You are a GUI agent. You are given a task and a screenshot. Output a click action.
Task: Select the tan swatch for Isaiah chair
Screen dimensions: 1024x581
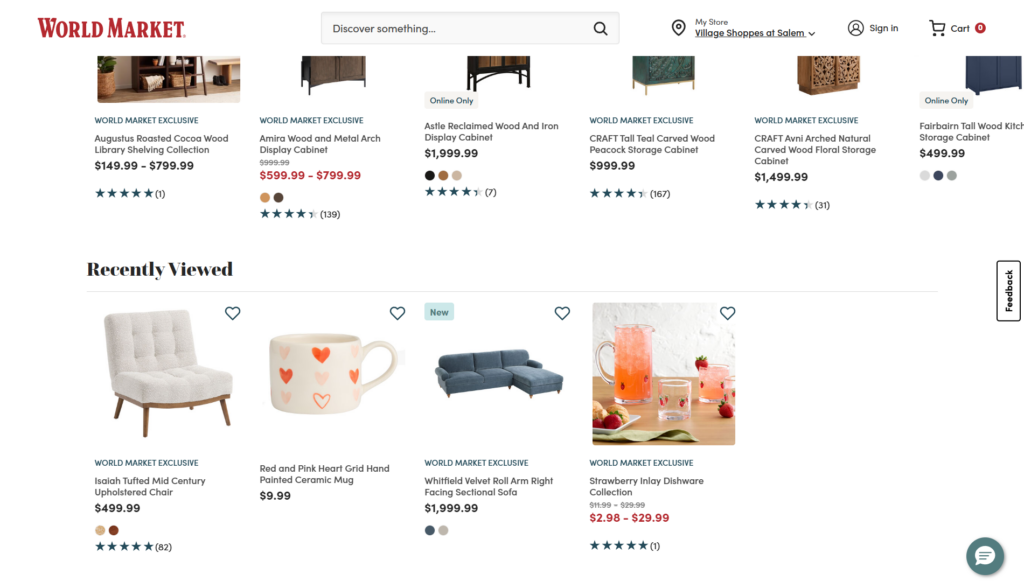[x=100, y=530]
